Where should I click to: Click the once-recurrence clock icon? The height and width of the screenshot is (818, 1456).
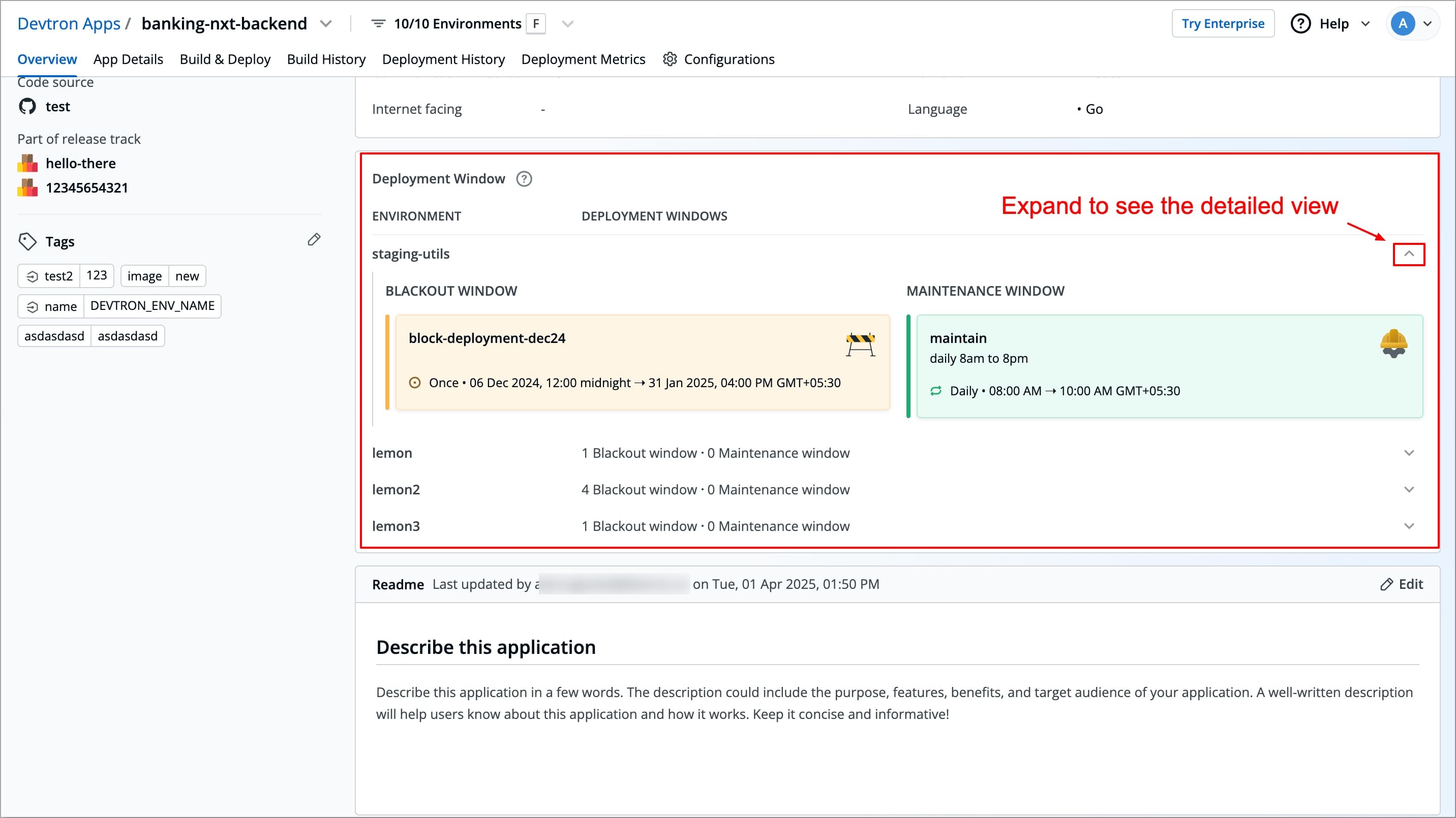pos(415,383)
